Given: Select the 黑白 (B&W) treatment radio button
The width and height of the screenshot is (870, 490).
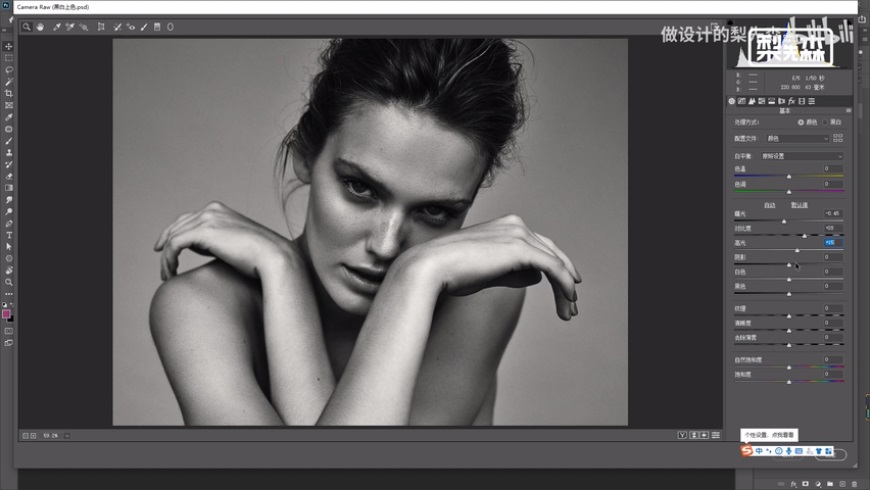Looking at the screenshot, I should (826, 122).
